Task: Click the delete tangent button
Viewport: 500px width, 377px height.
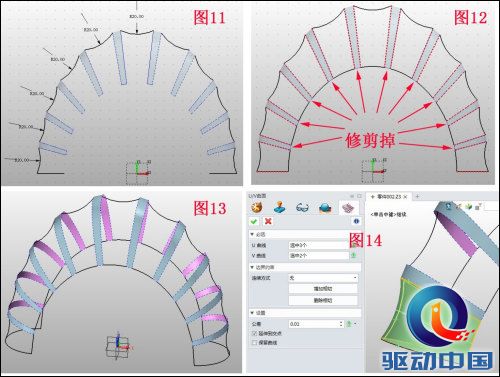Action: click(x=323, y=300)
